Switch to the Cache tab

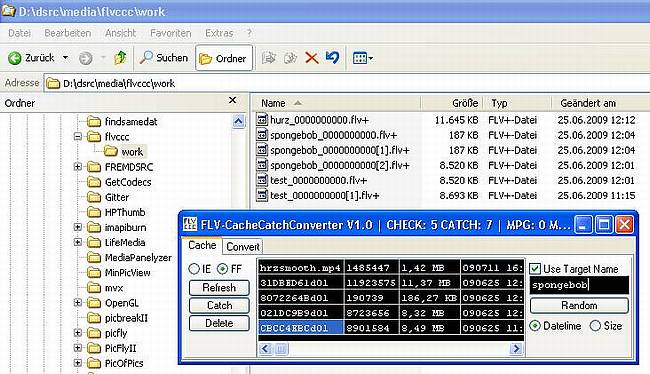point(202,245)
